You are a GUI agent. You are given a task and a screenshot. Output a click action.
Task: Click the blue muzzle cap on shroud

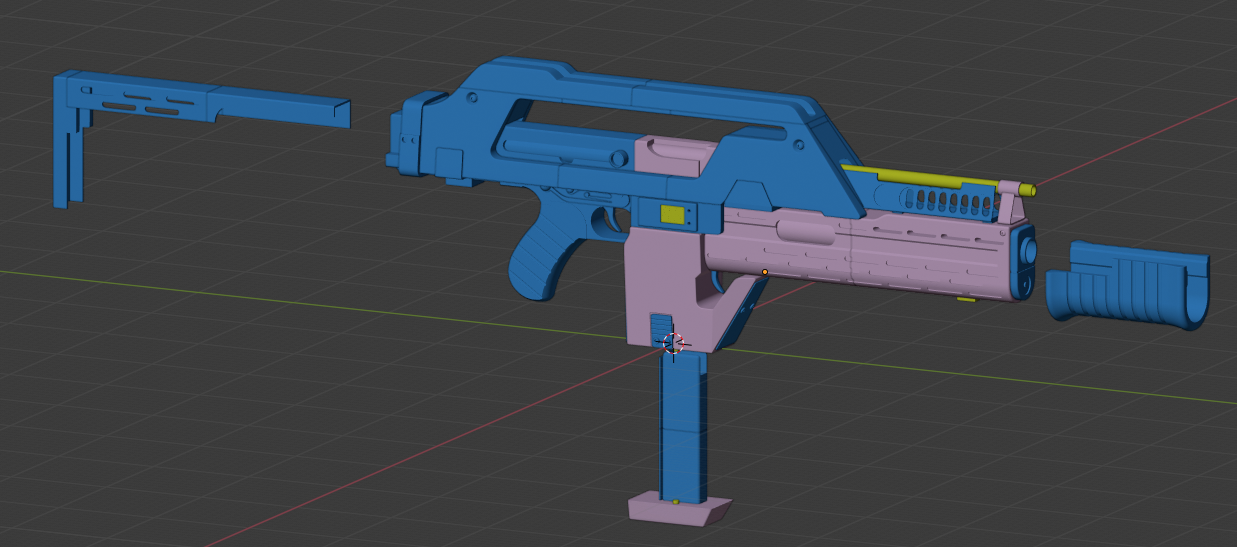[1027, 263]
